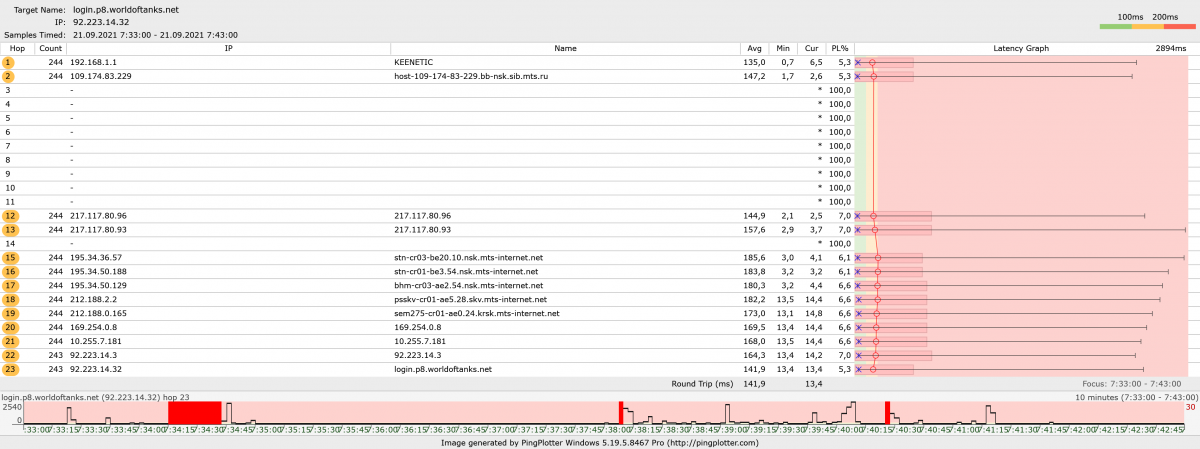Select the login.p8.worldoftanks.net row name
This screenshot has height=449, width=1200.
click(443, 370)
